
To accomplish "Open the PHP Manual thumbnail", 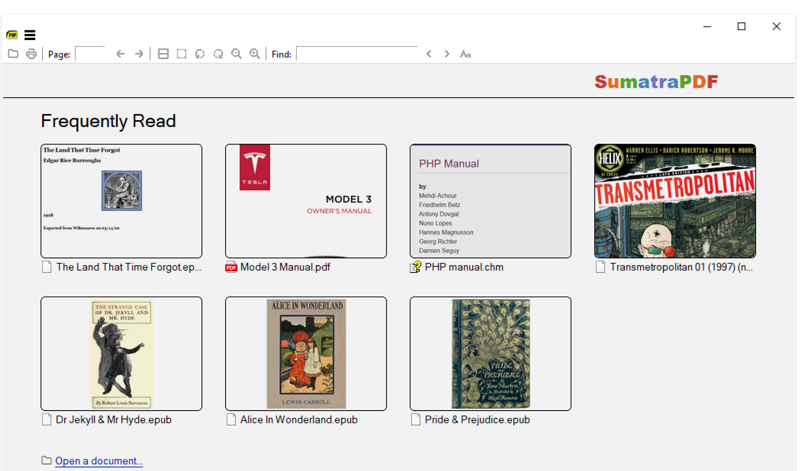I will (490, 201).
